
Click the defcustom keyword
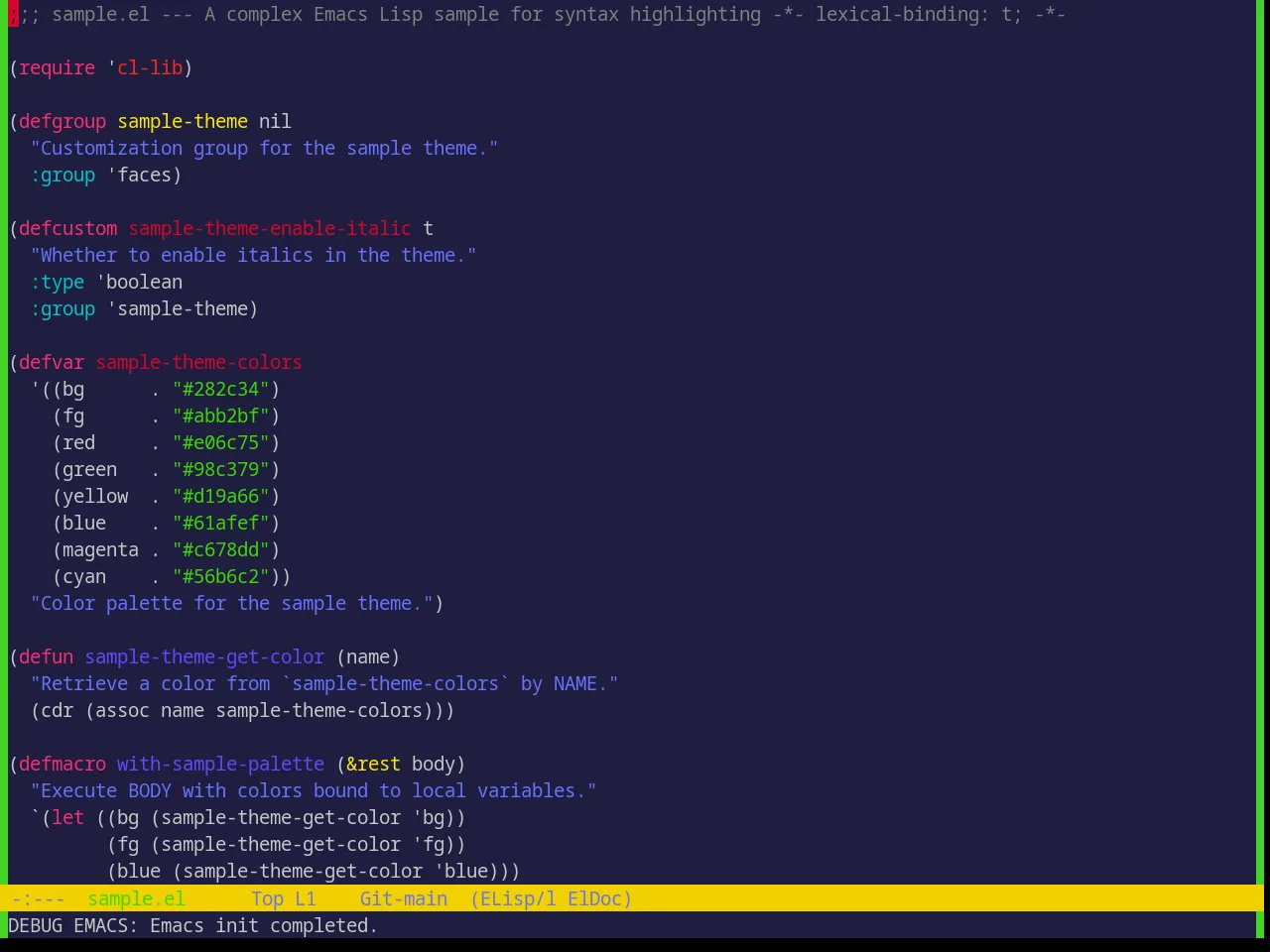pyautogui.click(x=68, y=228)
